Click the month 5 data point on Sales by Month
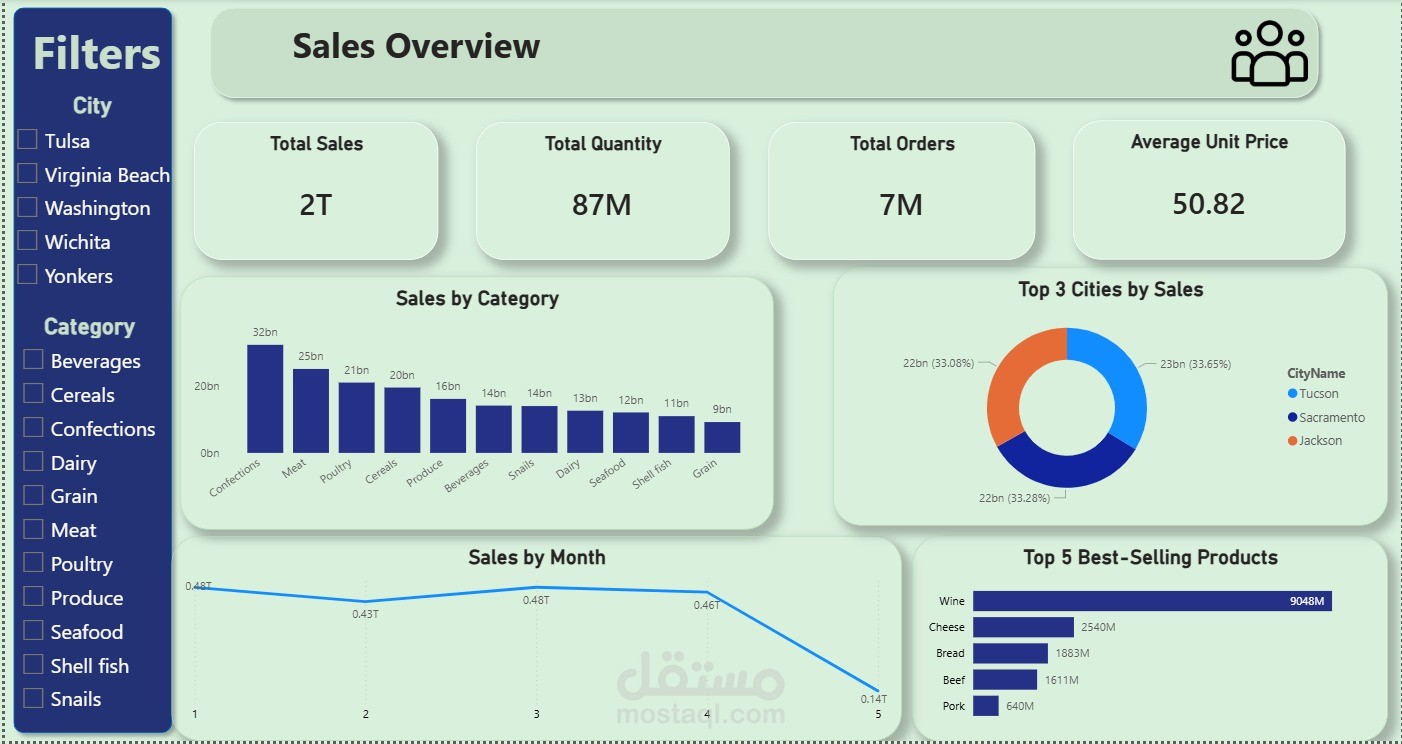Screen dimensions: 1402x744 click(x=877, y=690)
